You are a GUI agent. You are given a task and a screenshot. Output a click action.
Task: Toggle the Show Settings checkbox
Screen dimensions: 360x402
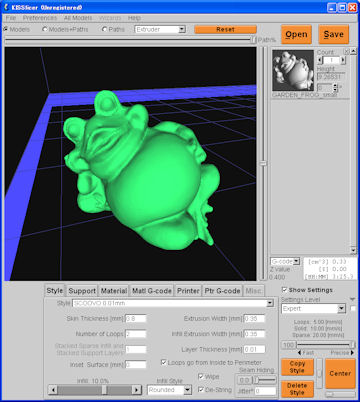coord(284,290)
